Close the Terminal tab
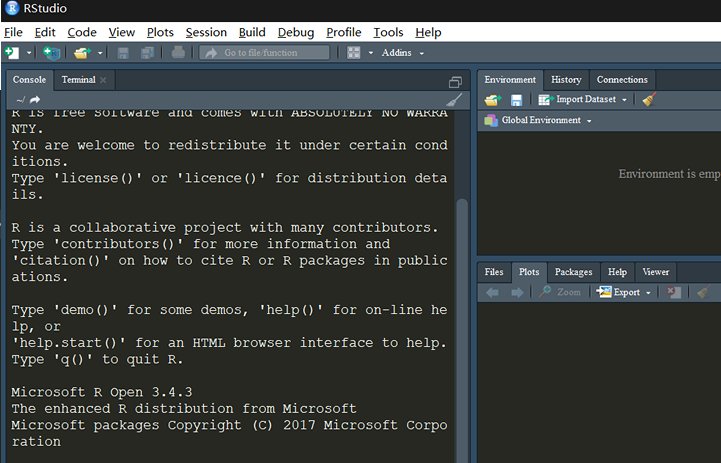The height and width of the screenshot is (463, 721). point(104,80)
